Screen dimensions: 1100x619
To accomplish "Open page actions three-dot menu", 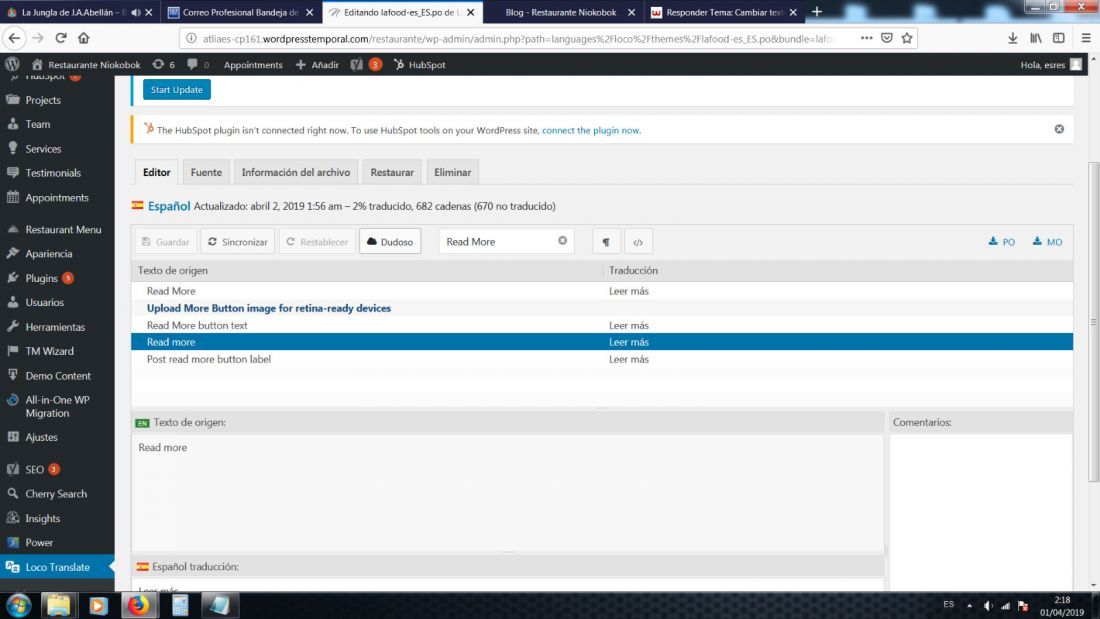I will pos(866,38).
